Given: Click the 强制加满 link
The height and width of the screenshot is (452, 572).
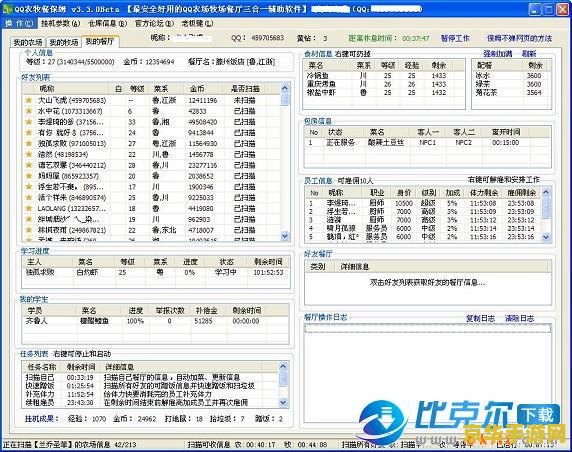Looking at the screenshot, I should 498,54.
